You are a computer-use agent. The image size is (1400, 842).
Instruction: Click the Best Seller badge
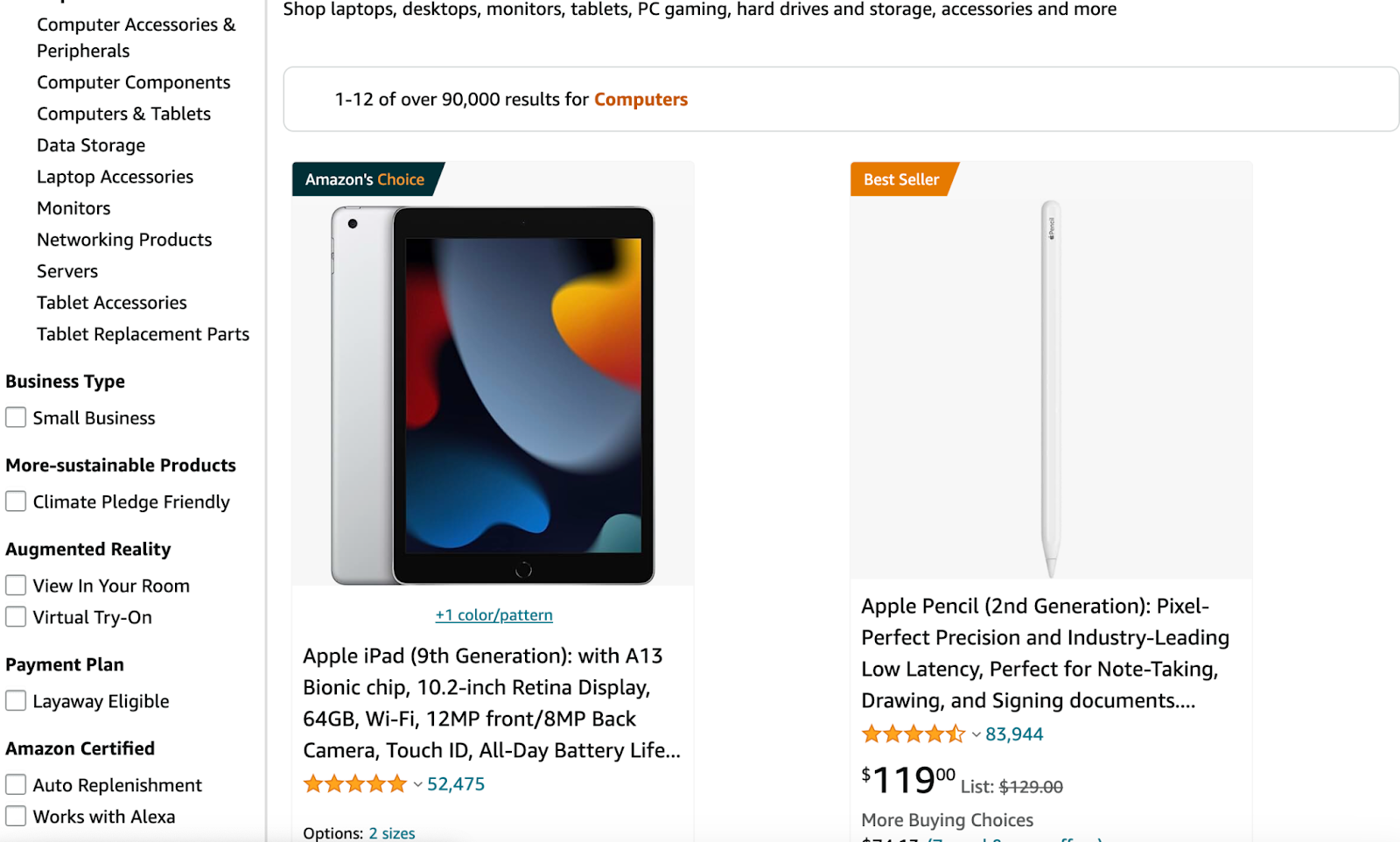click(900, 179)
